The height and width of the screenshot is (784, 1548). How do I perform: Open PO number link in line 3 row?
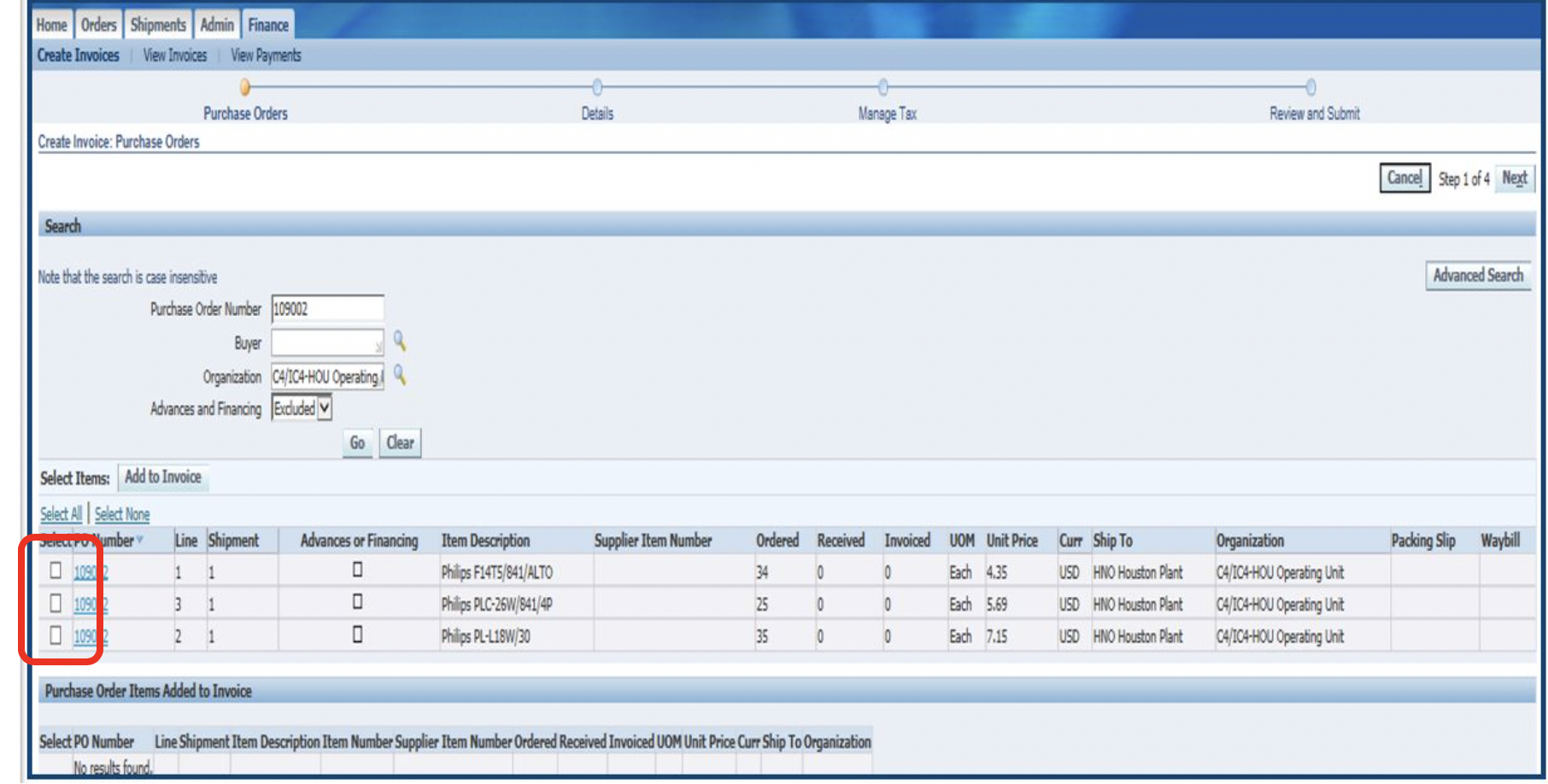pyautogui.click(x=91, y=605)
